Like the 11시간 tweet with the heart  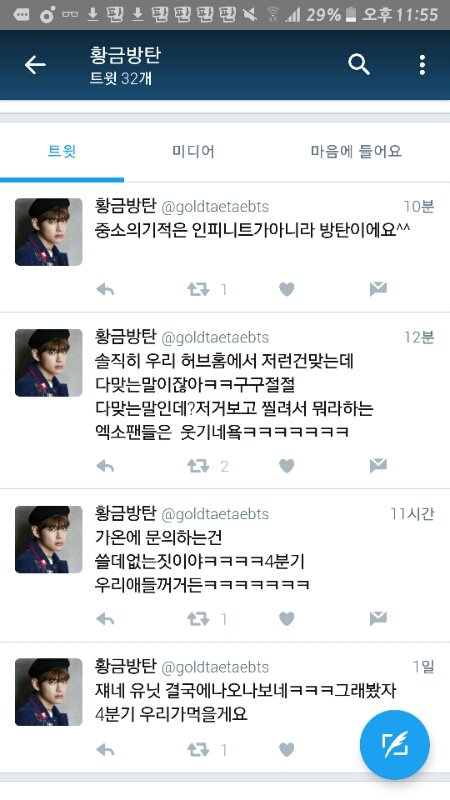287,619
